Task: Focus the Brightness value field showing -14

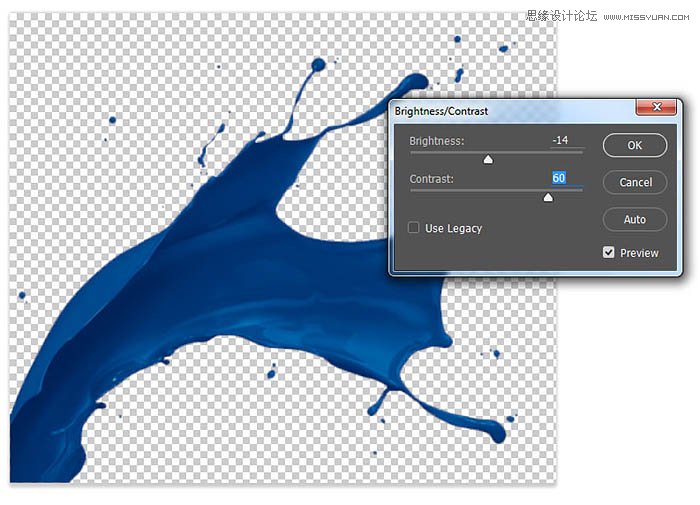Action: 561,141
